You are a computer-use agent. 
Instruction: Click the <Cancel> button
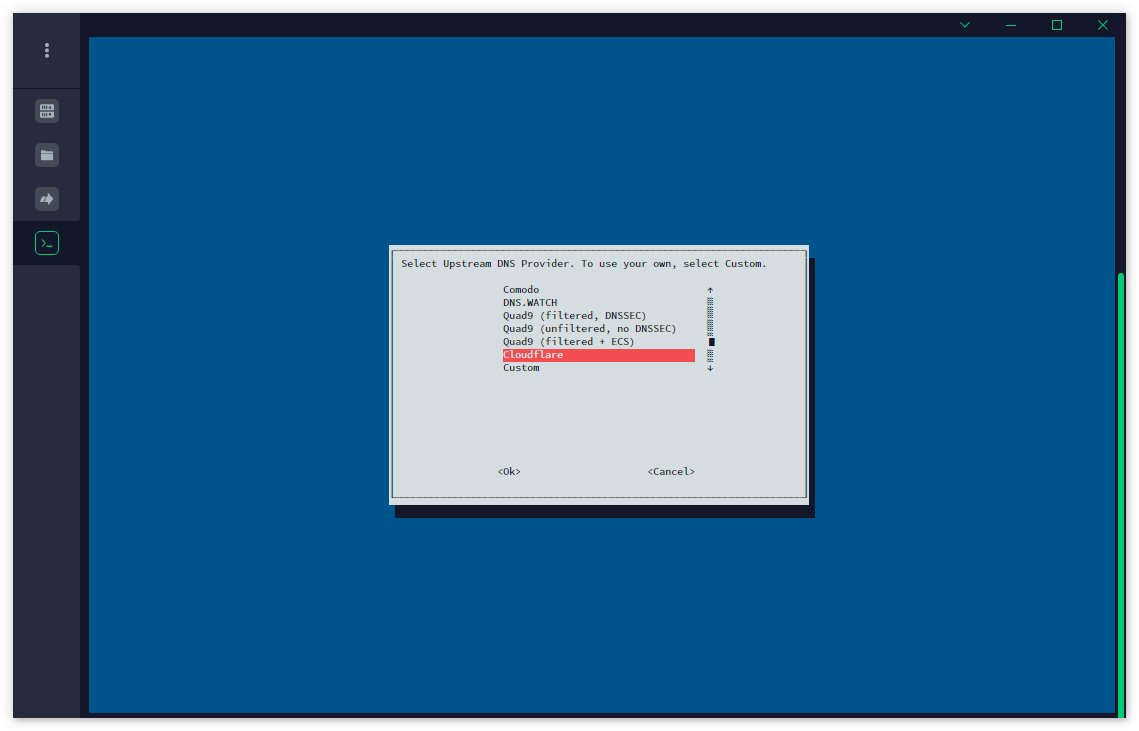671,472
